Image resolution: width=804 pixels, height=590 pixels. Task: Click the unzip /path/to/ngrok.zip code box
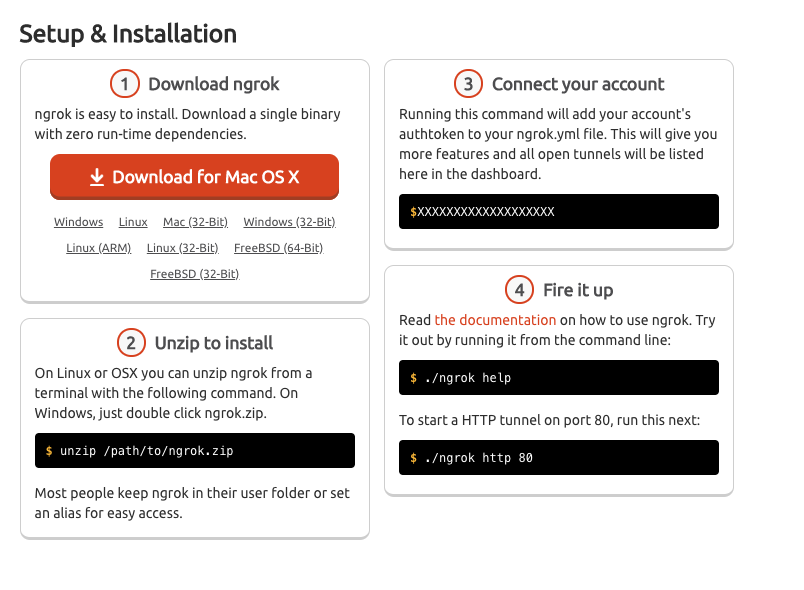[x=195, y=451]
